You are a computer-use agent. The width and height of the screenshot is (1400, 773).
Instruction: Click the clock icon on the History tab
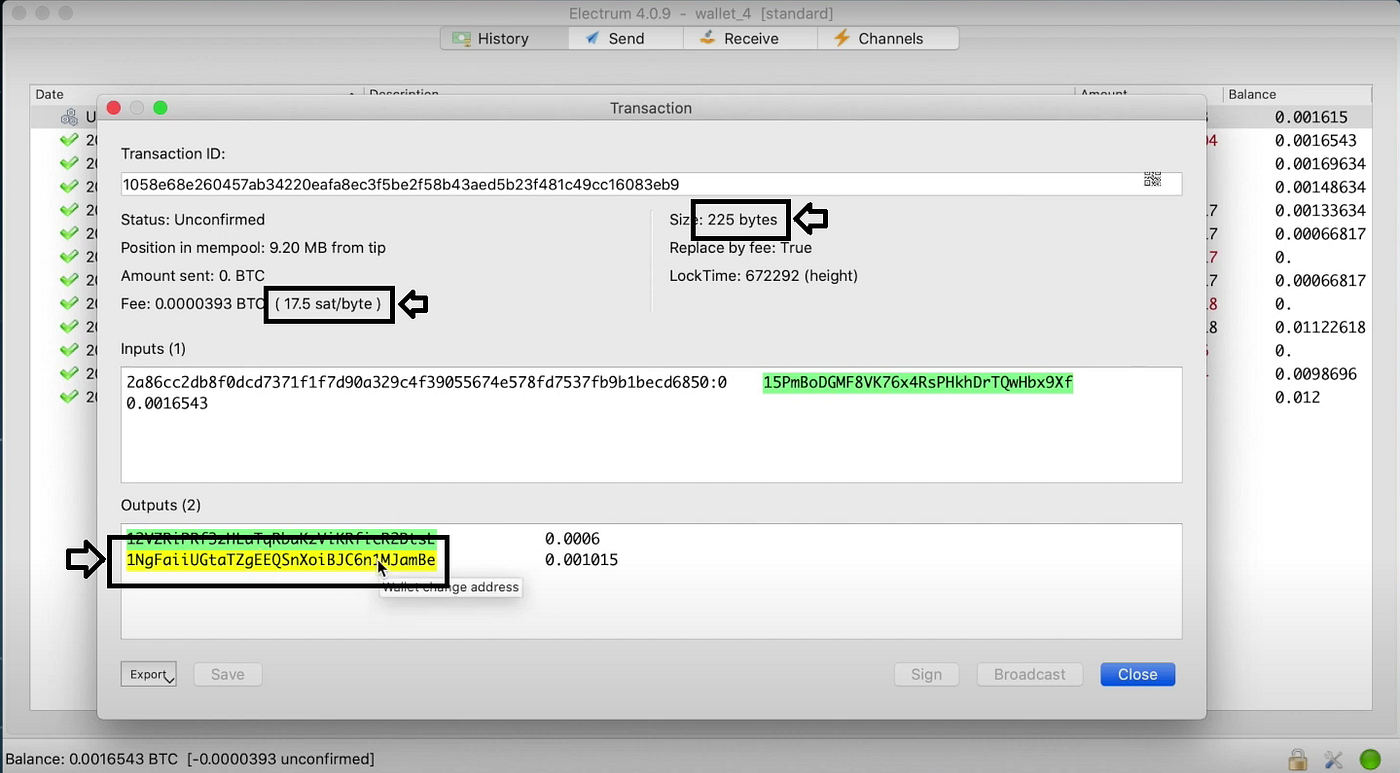[x=462, y=38]
